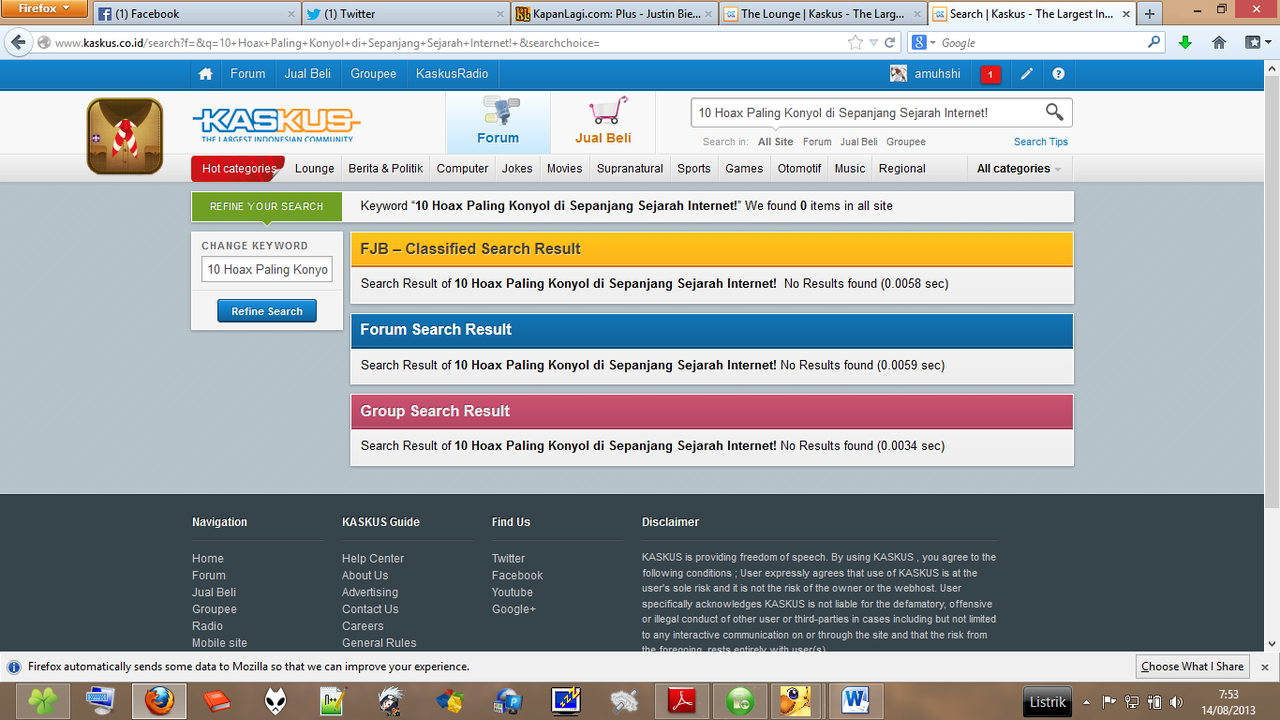The image size is (1280, 720).
Task: Switch to The Lounge Kaskus tab
Action: coord(822,14)
